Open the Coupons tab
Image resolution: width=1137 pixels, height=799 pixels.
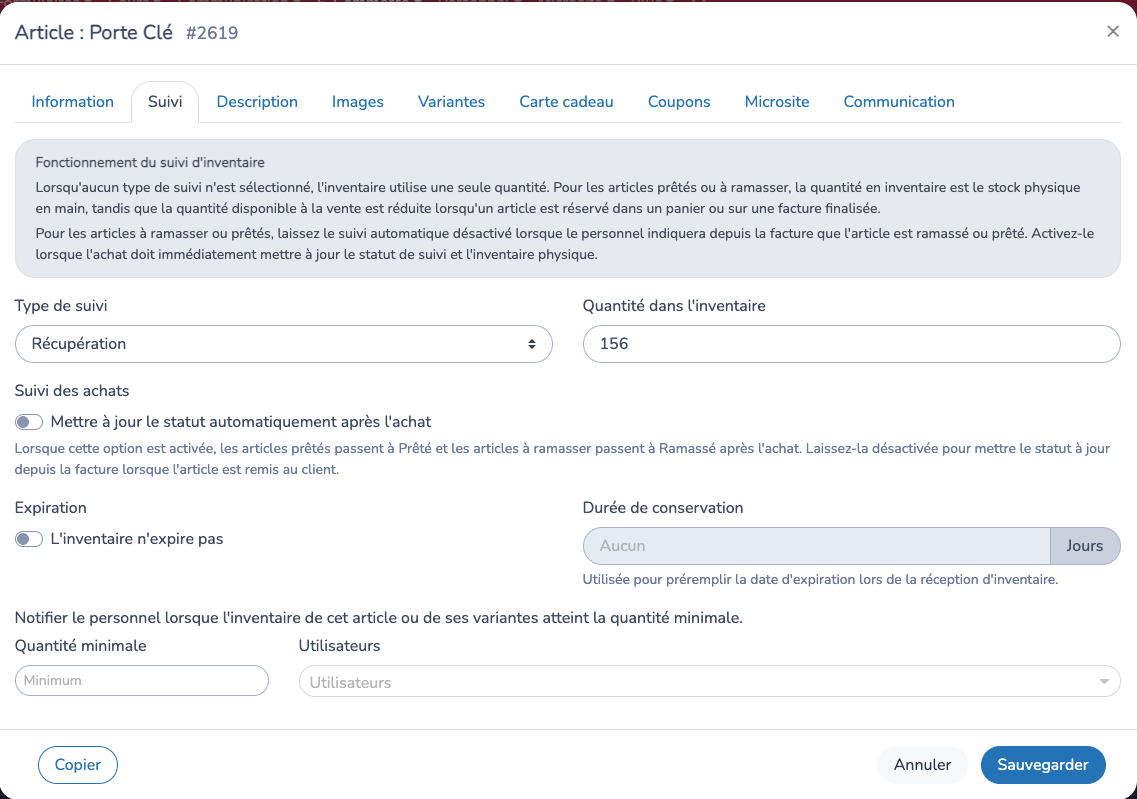[x=679, y=102]
